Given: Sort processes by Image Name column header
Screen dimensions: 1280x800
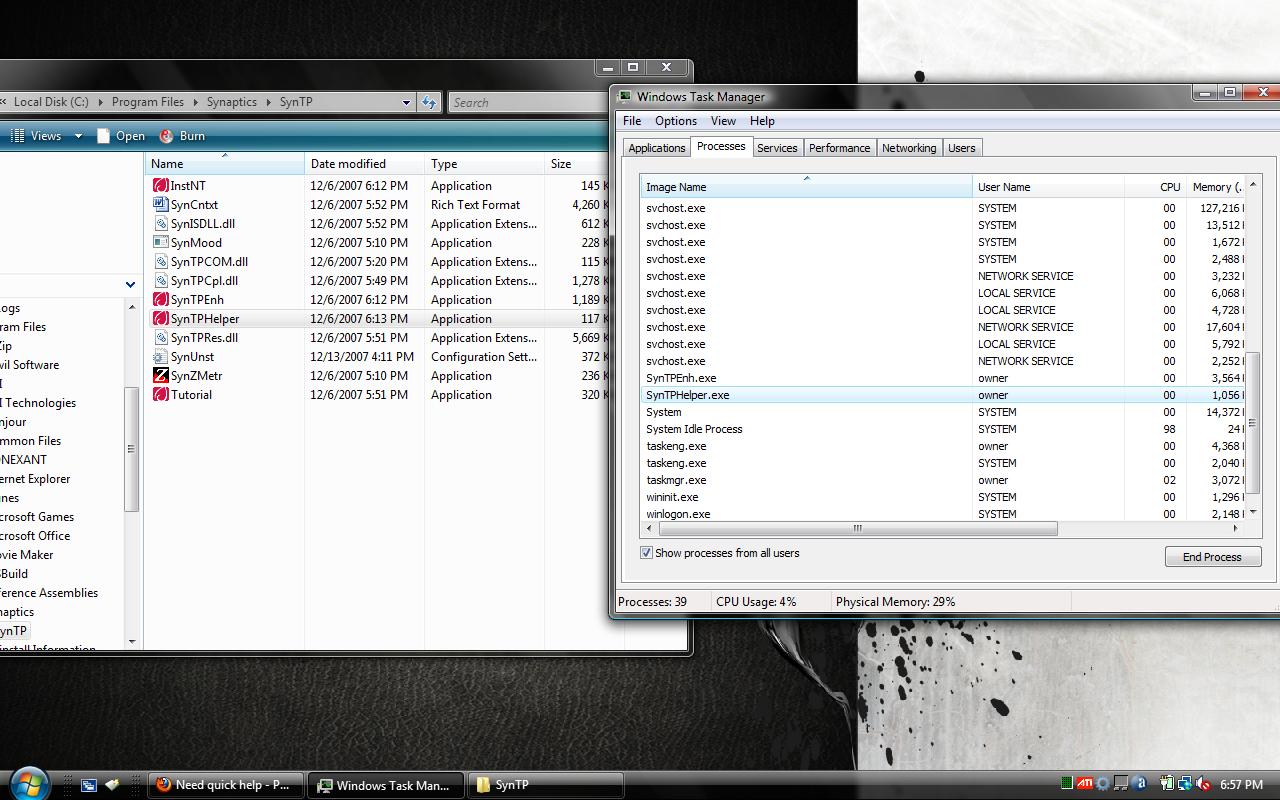Looking at the screenshot, I should [806, 187].
